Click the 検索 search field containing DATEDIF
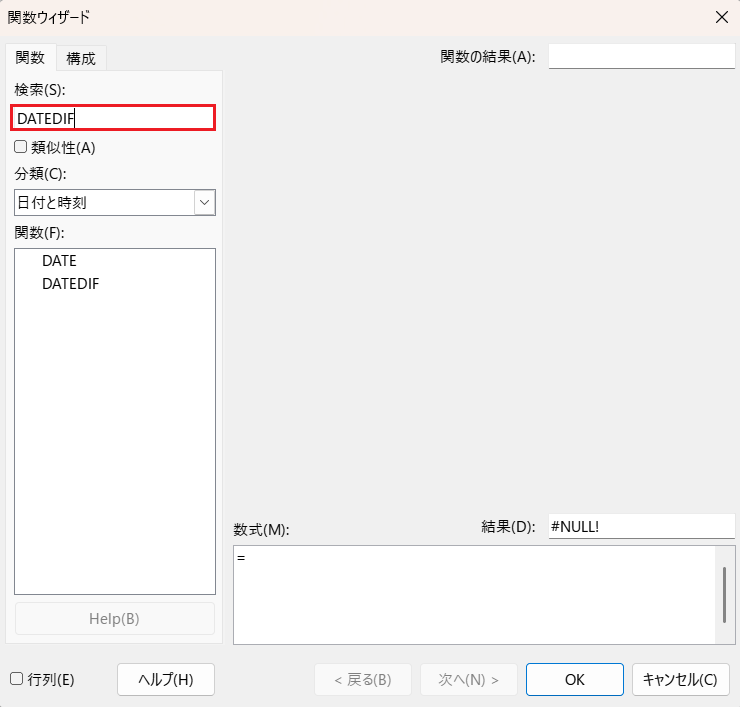Viewport: 740px width, 707px height. pos(113,118)
